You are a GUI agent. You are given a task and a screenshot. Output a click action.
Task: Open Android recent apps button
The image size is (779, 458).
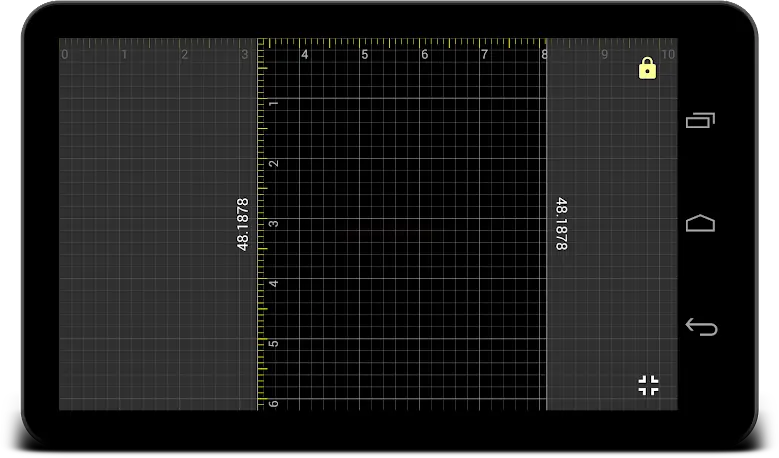701,120
